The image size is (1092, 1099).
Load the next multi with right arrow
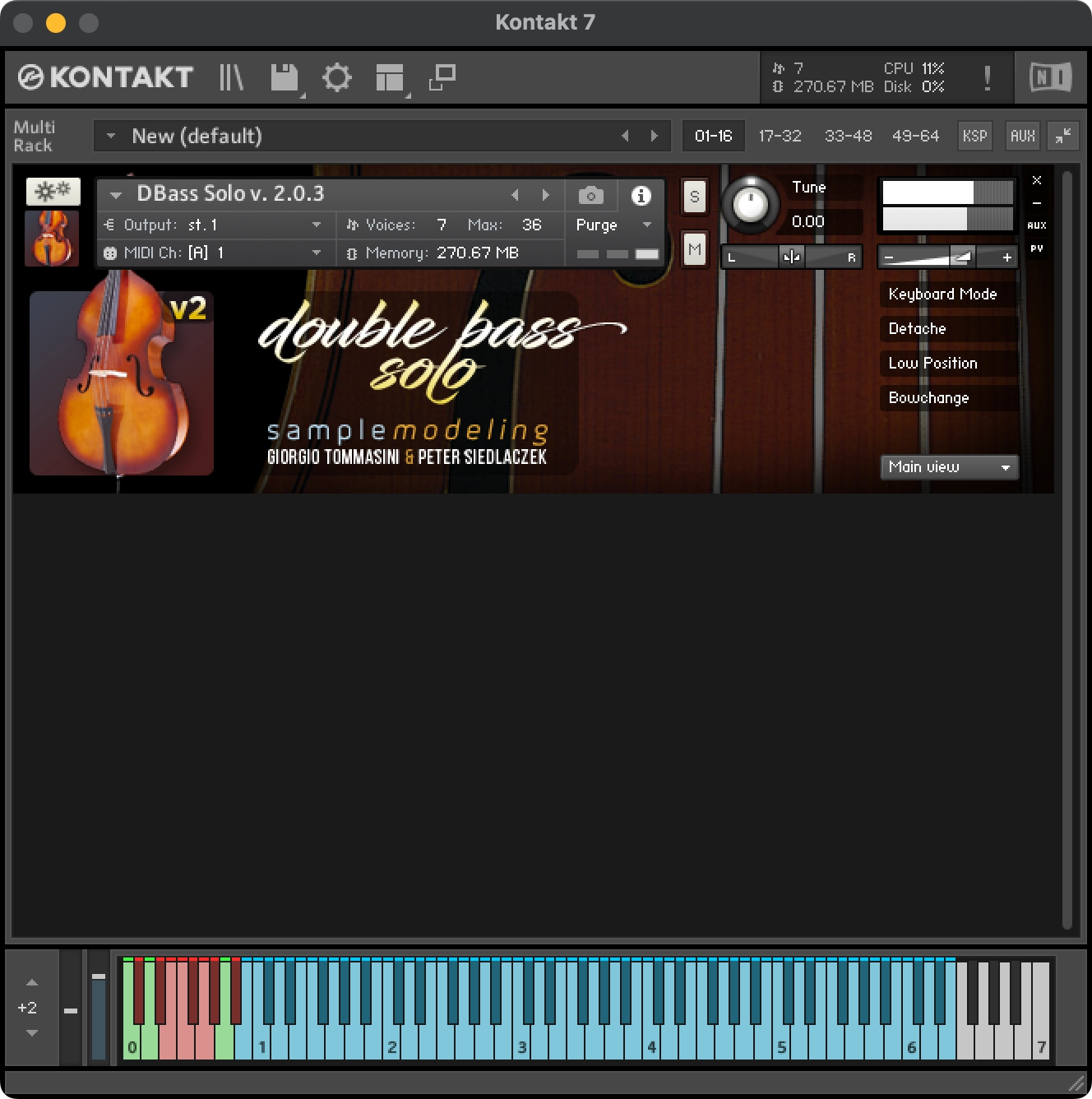(655, 136)
